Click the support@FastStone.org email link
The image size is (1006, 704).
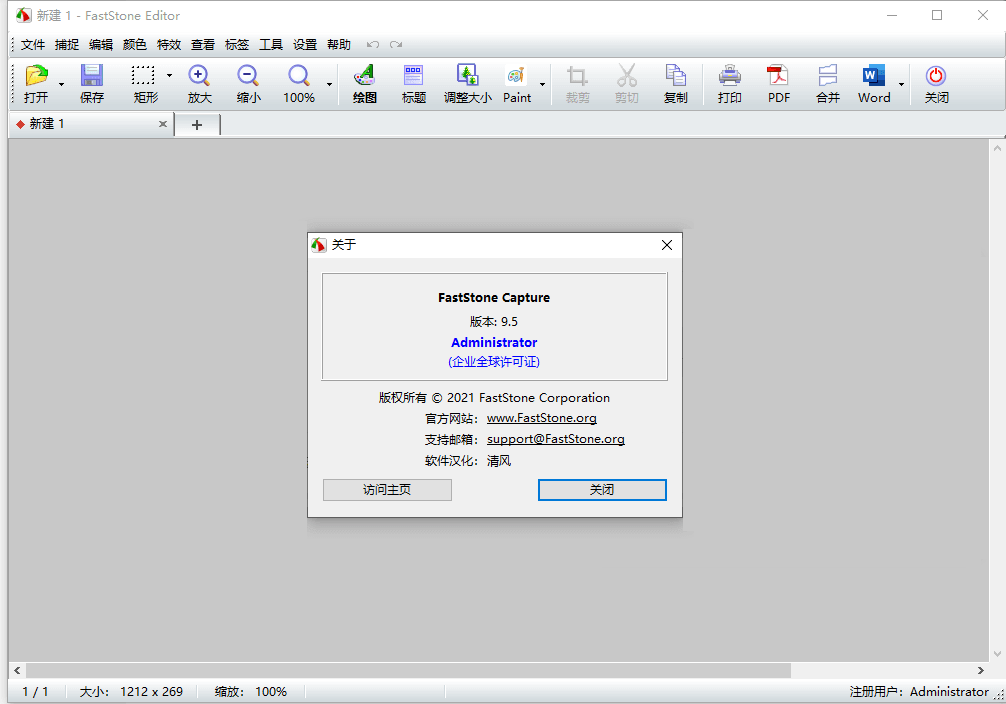click(556, 439)
